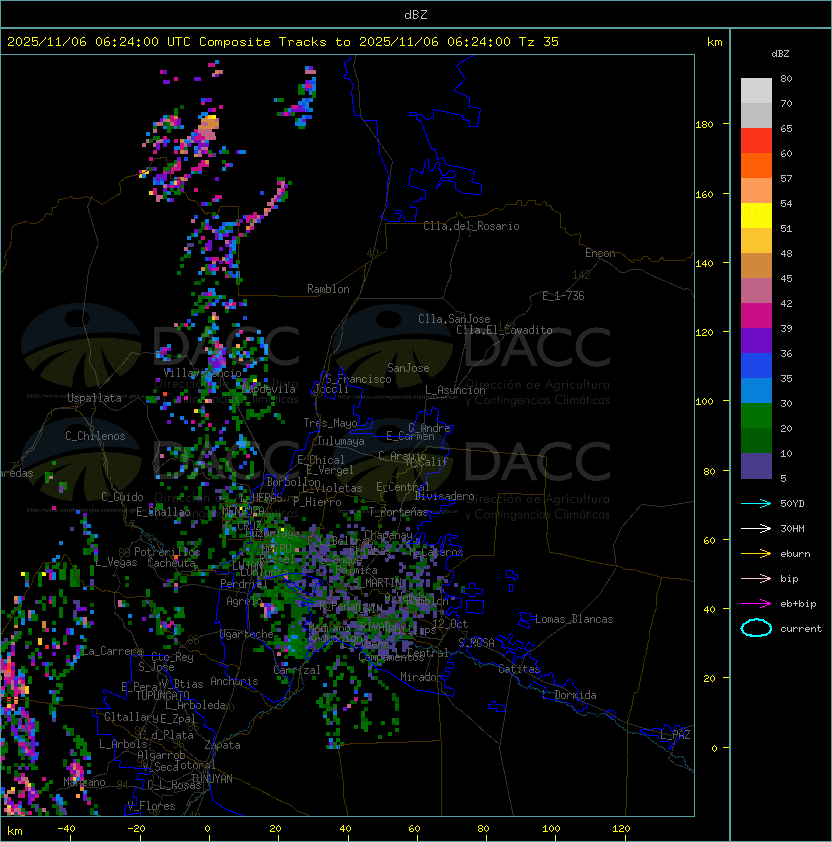Click the 'La_Carrera' place label
This screenshot has width=832, height=842.
[x=112, y=651]
